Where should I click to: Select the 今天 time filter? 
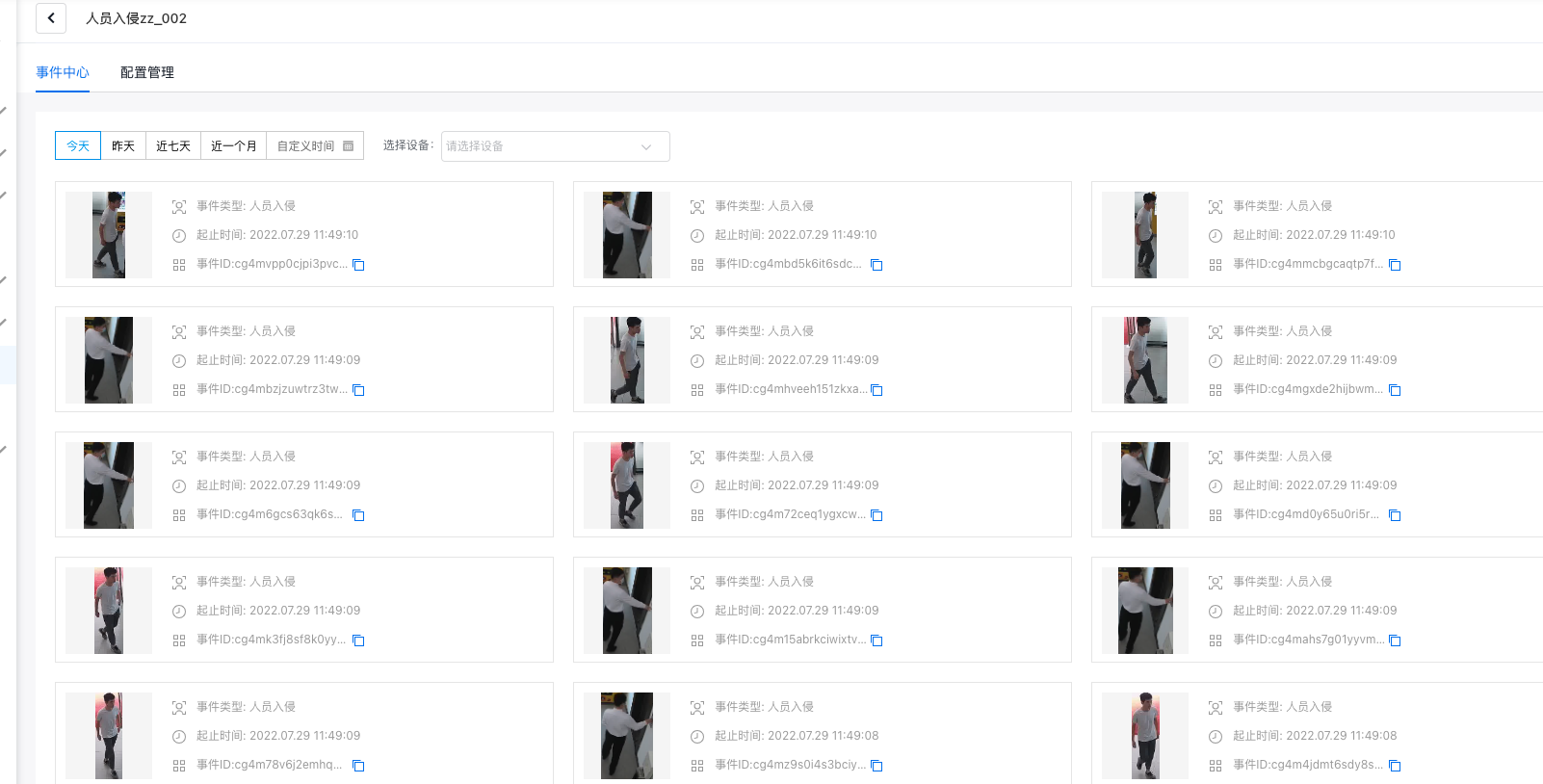point(78,145)
